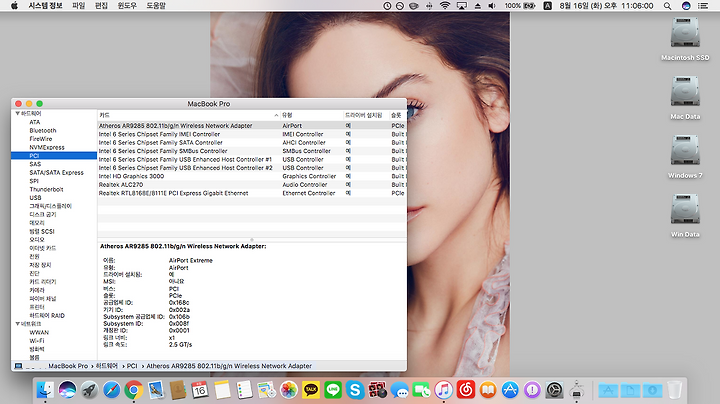
Task: Open Wi-Fi status menu in menu bar
Action: click(444, 6)
